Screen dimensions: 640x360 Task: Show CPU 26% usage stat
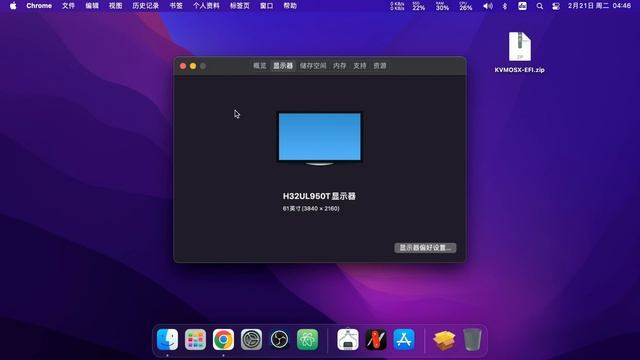(x=466, y=6)
